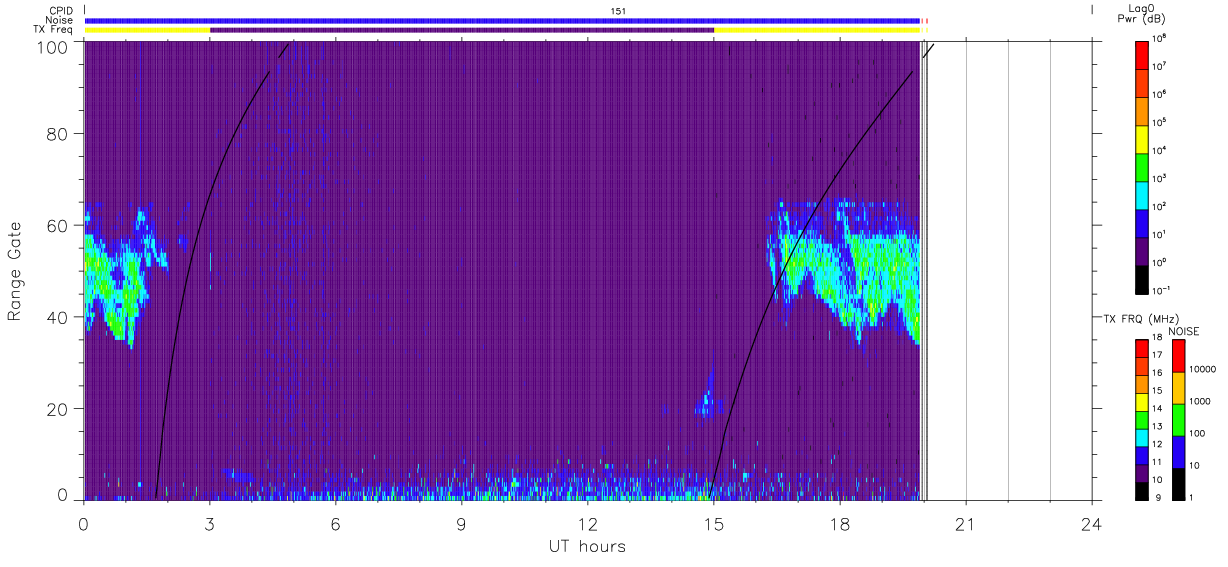Image resolution: width=1228 pixels, height=567 pixels.
Task: Click the 10000 label on noise scale
Action: click(1201, 371)
